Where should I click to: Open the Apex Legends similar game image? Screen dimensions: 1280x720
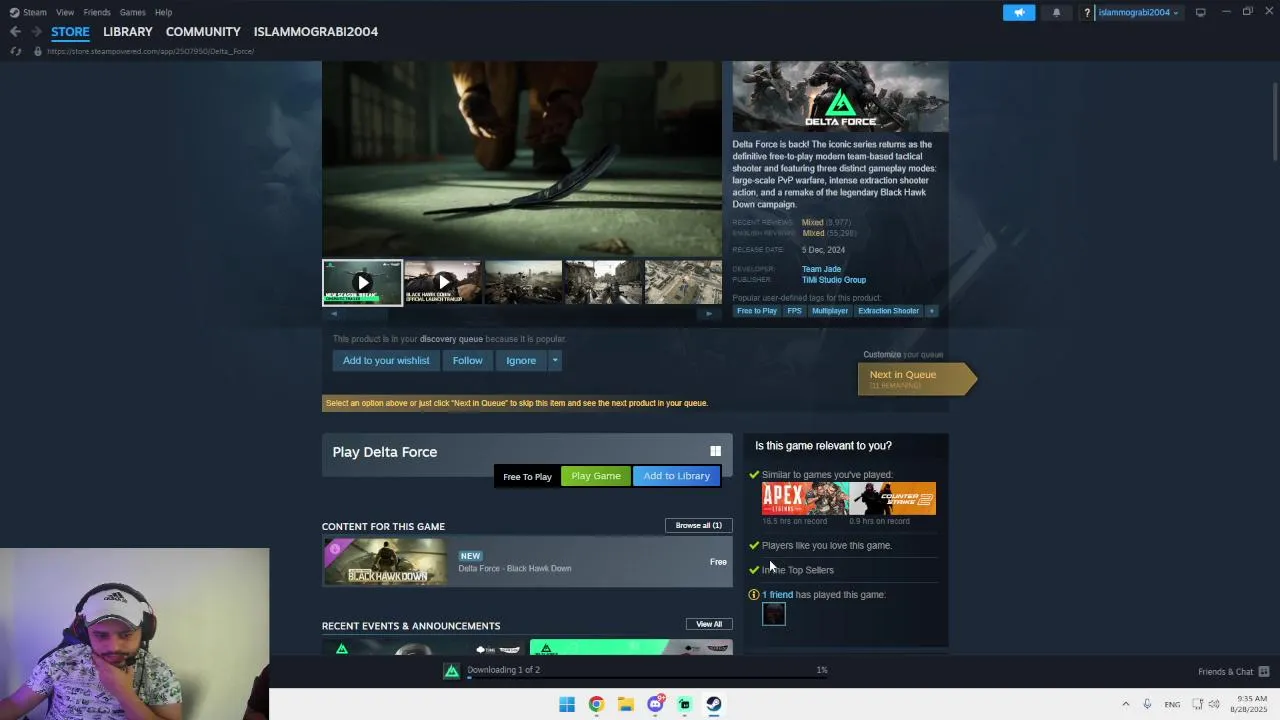[x=805, y=498]
